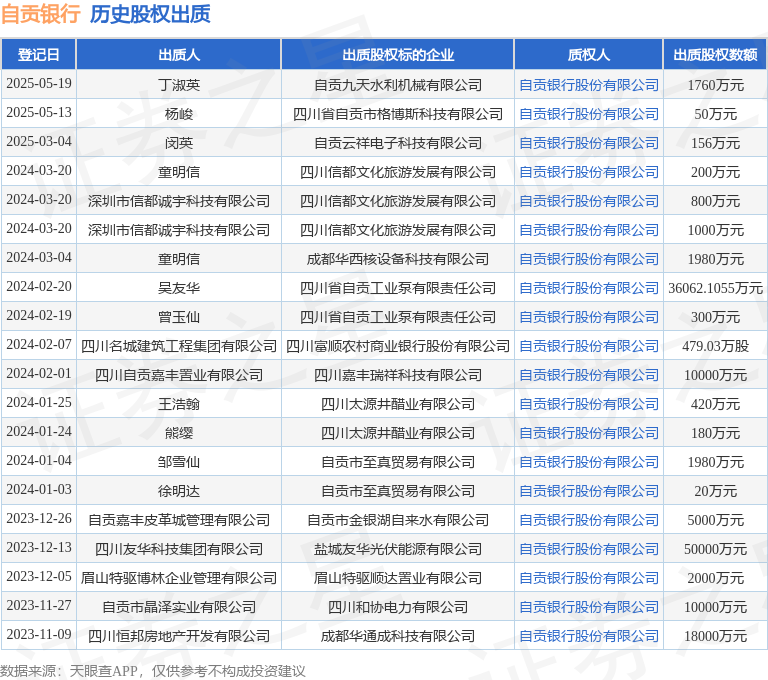Select pledgor name 吴友华
Screen dimensions: 768x680
point(179,288)
